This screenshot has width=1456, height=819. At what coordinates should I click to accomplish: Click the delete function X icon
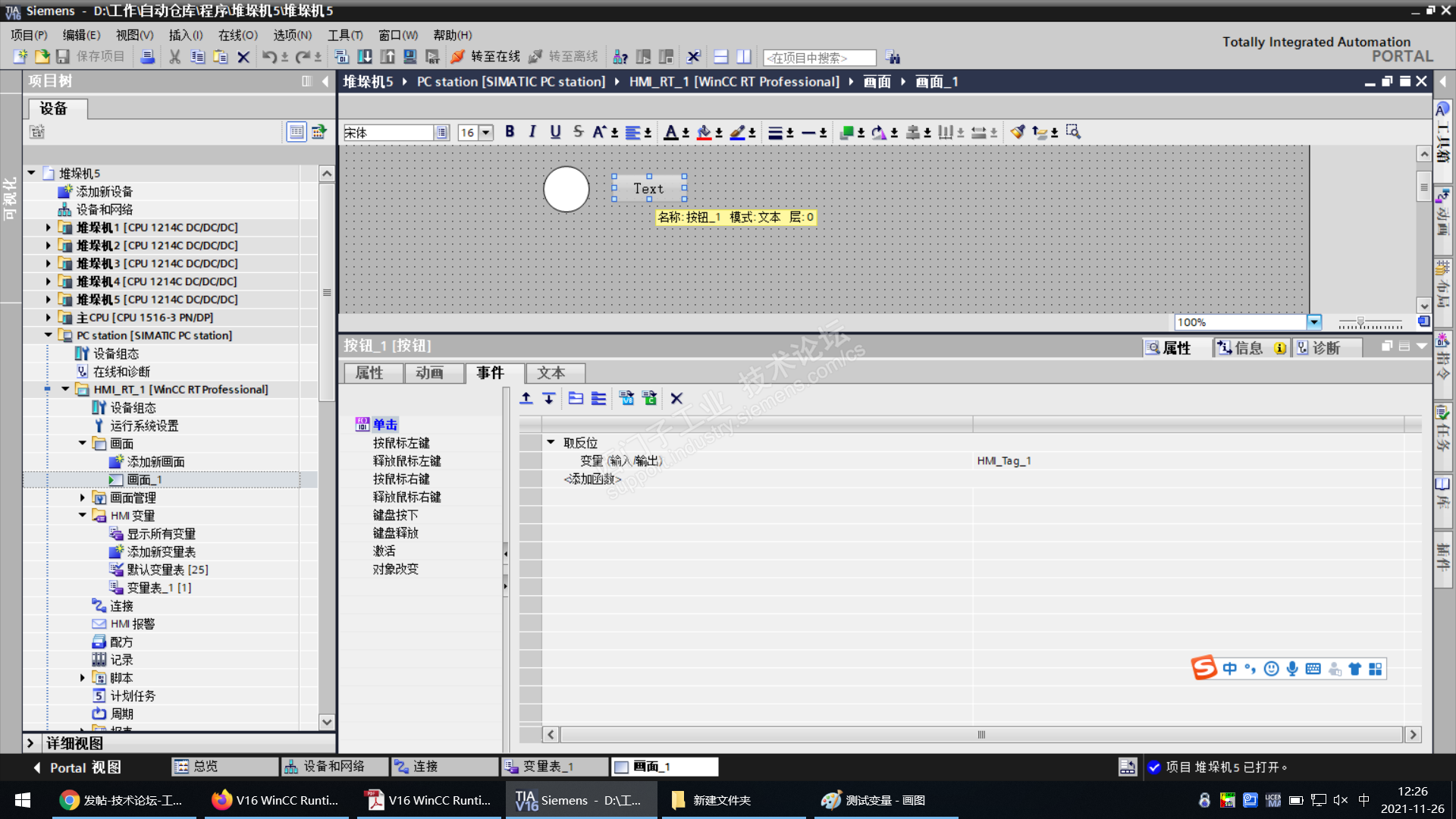click(676, 399)
